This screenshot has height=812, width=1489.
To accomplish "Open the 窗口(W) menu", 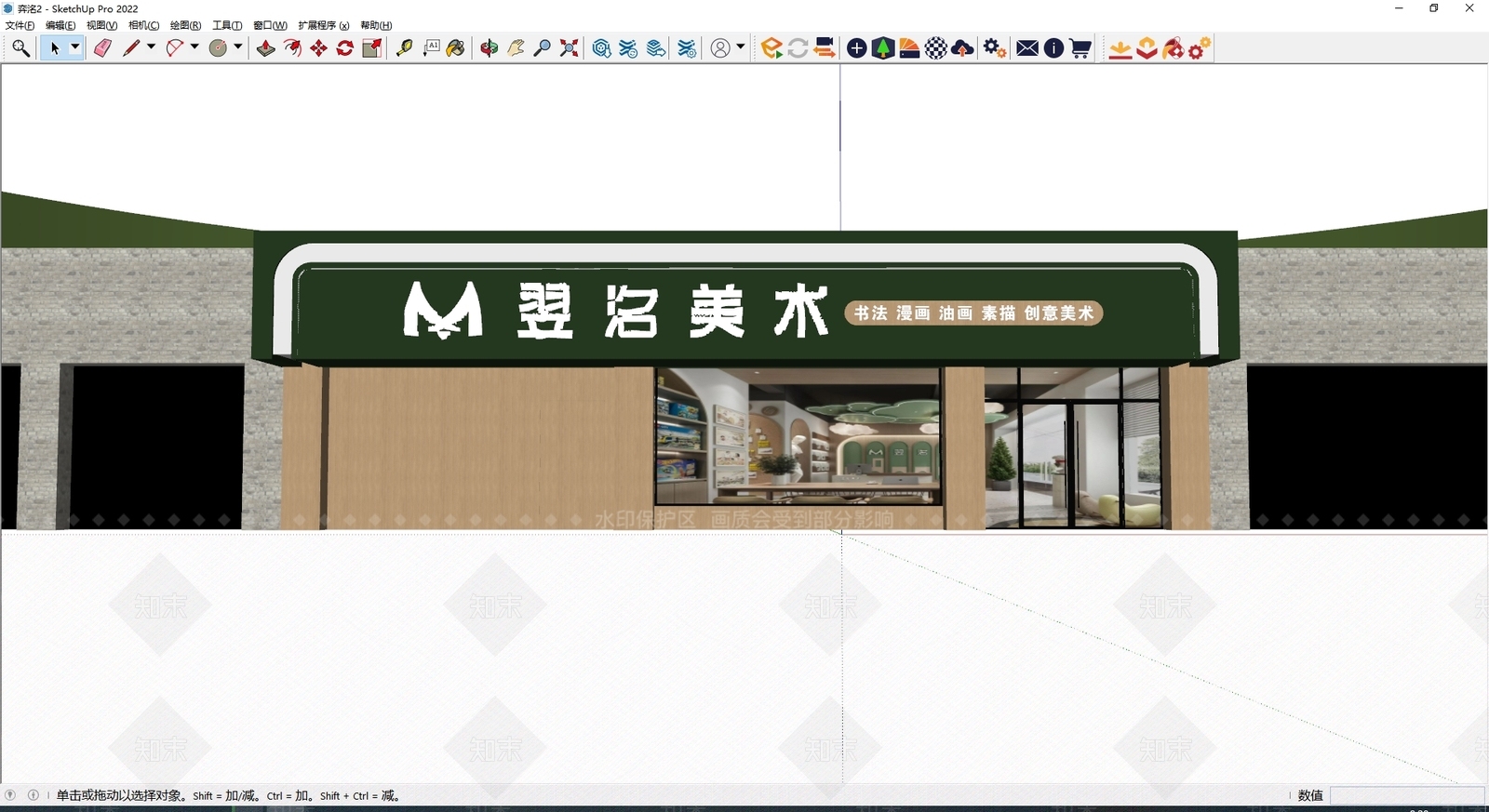I will click(270, 25).
